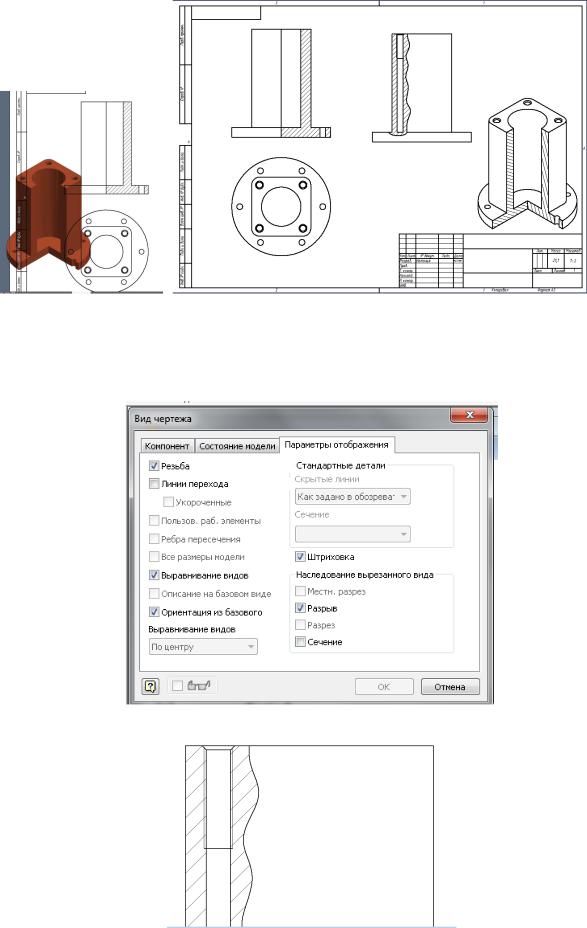This screenshot has width=587, height=928.
Task: Uncheck the Резьба checkbox
Action: pos(154,466)
